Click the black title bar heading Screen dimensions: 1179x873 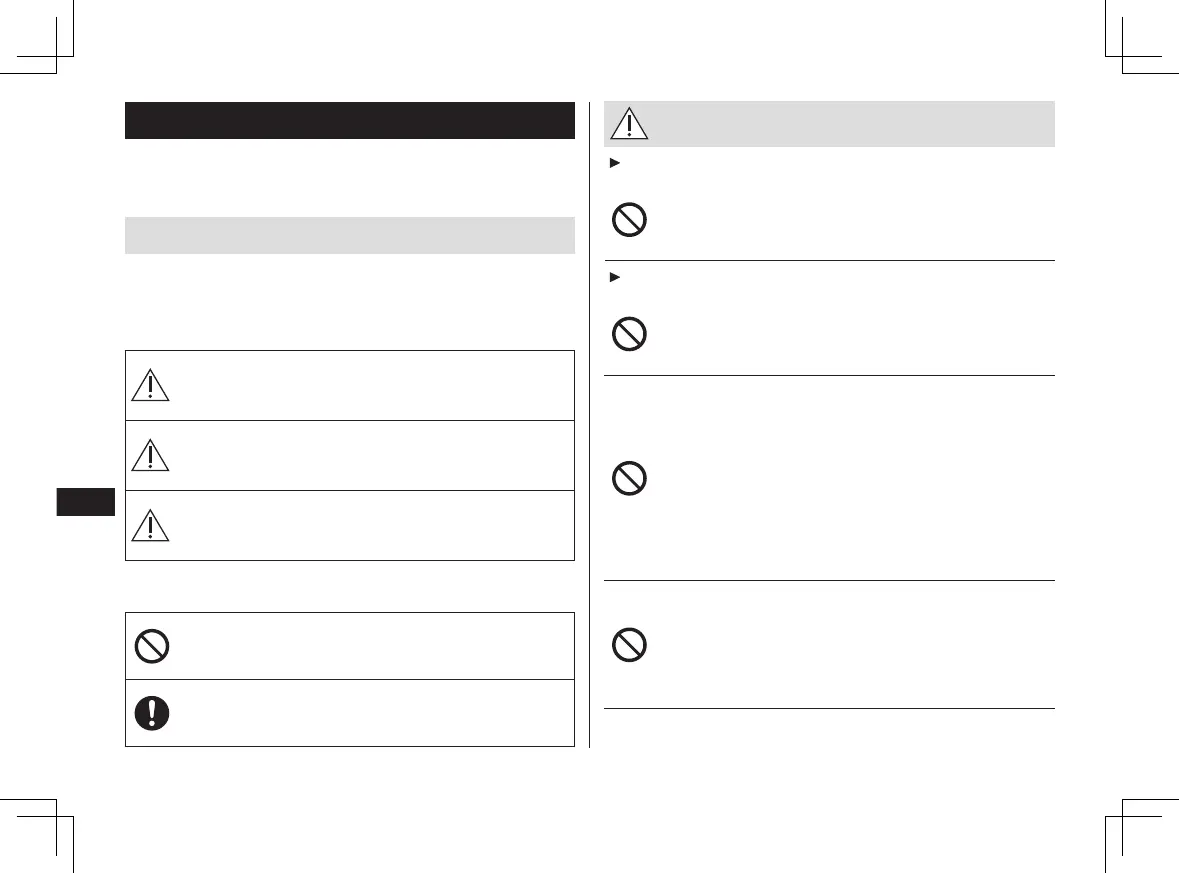pyautogui.click(x=349, y=120)
